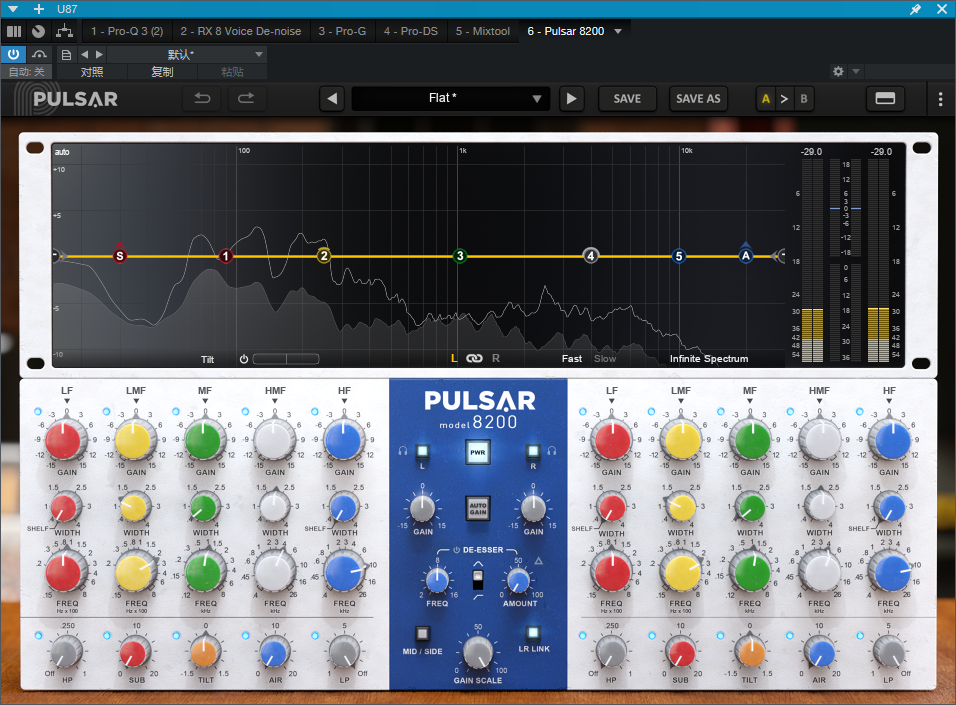This screenshot has width=956, height=705.
Task: Select the A state button
Action: [x=766, y=98]
